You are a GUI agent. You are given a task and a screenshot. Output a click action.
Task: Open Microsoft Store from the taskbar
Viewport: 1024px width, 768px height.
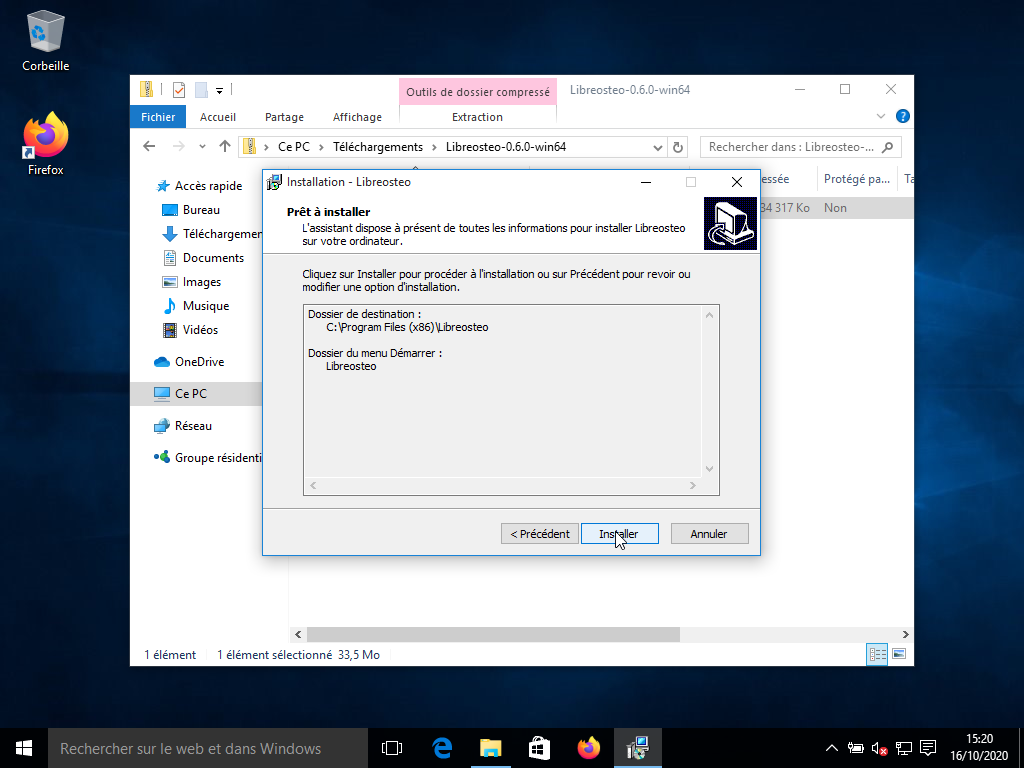click(x=539, y=748)
